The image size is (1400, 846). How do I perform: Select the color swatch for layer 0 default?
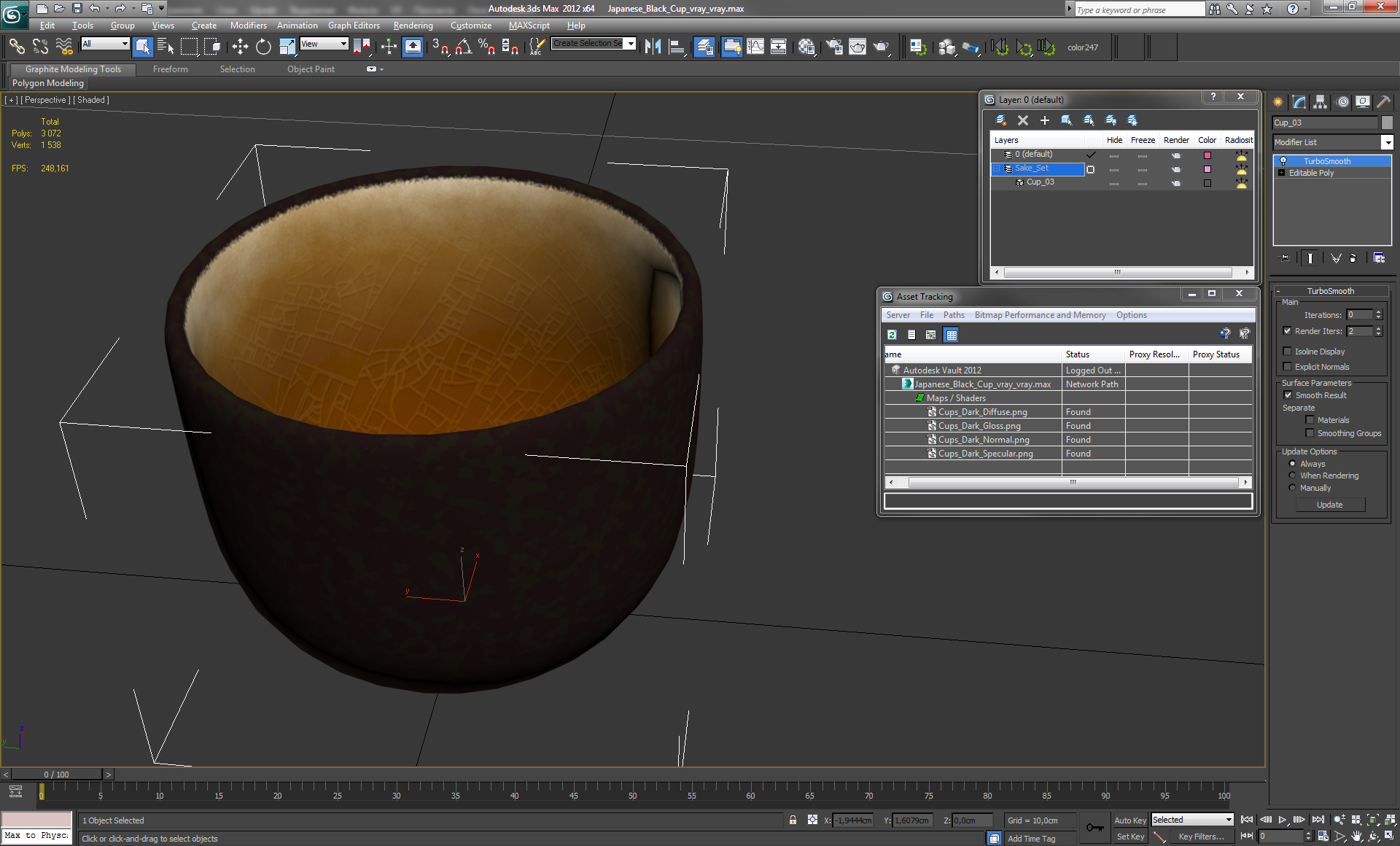(x=1207, y=154)
